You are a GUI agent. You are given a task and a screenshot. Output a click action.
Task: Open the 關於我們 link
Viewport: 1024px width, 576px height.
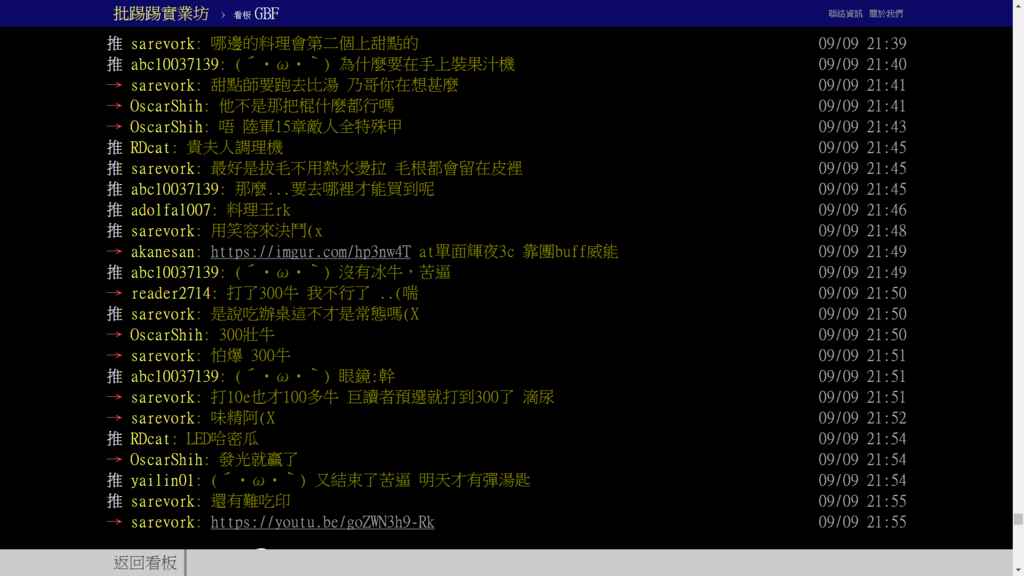[x=886, y=14]
